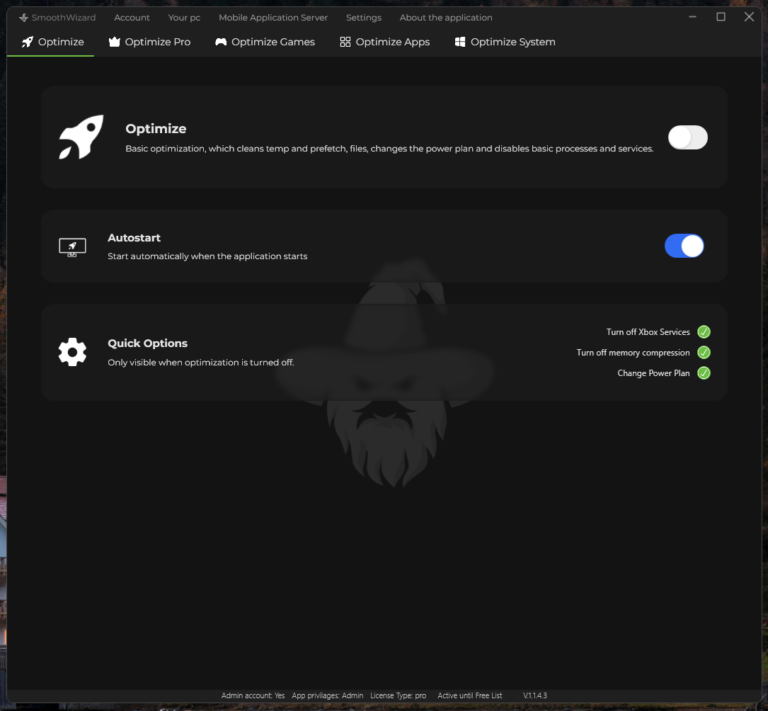The image size is (768, 711).
Task: Open the Your pc menu
Action: [184, 17]
